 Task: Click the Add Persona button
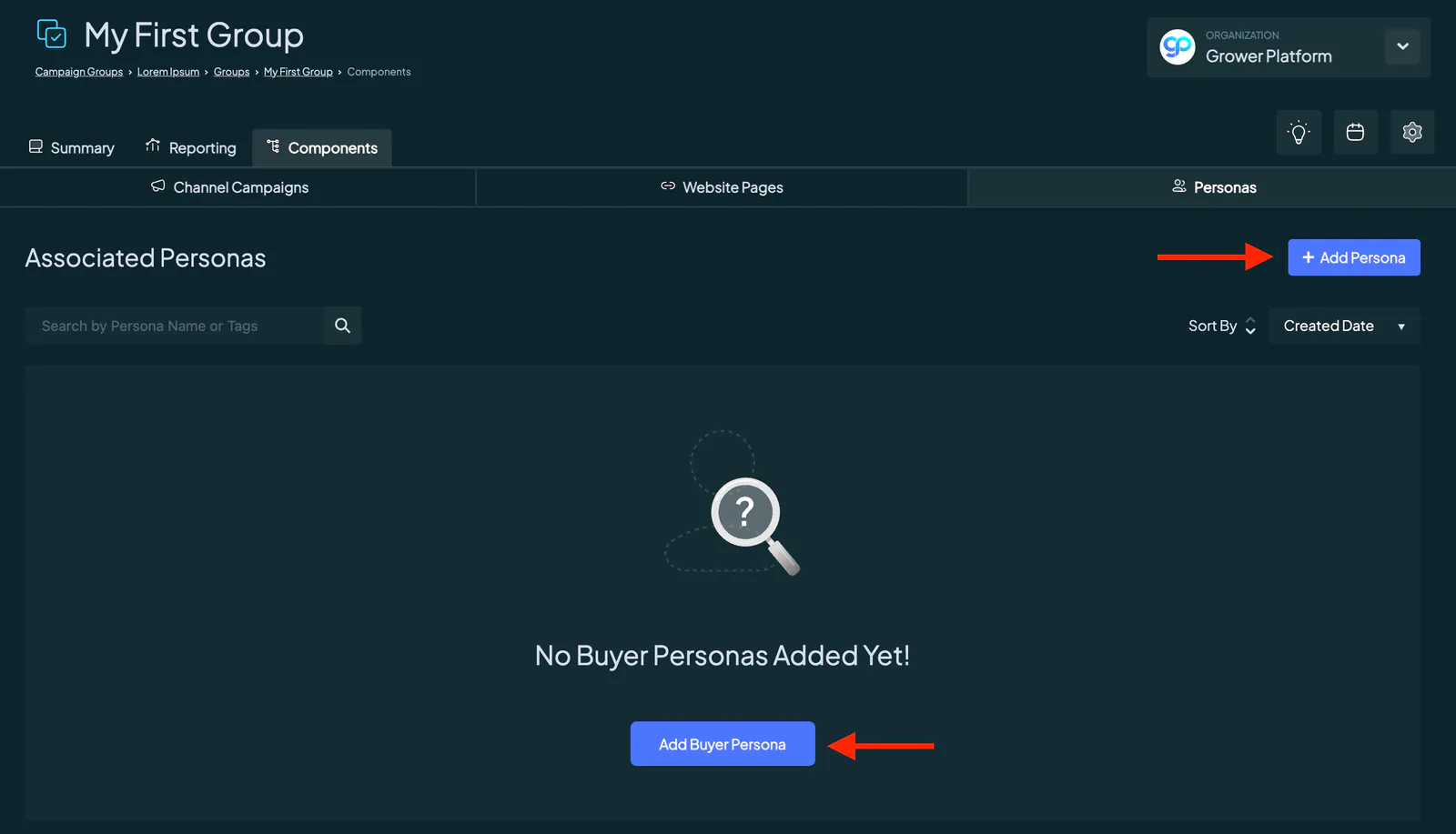[x=1354, y=257]
